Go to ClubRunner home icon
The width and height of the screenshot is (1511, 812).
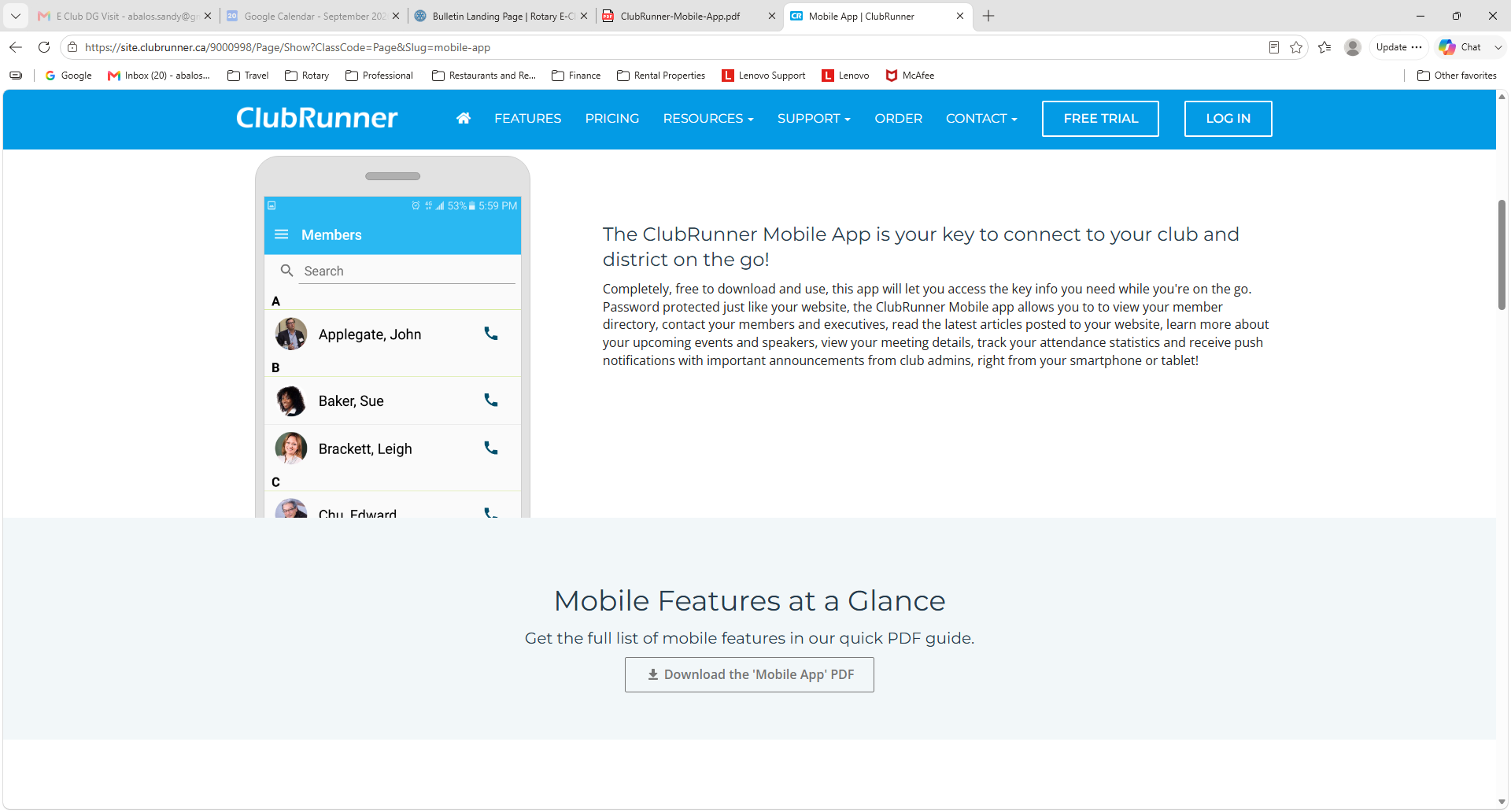(x=464, y=118)
